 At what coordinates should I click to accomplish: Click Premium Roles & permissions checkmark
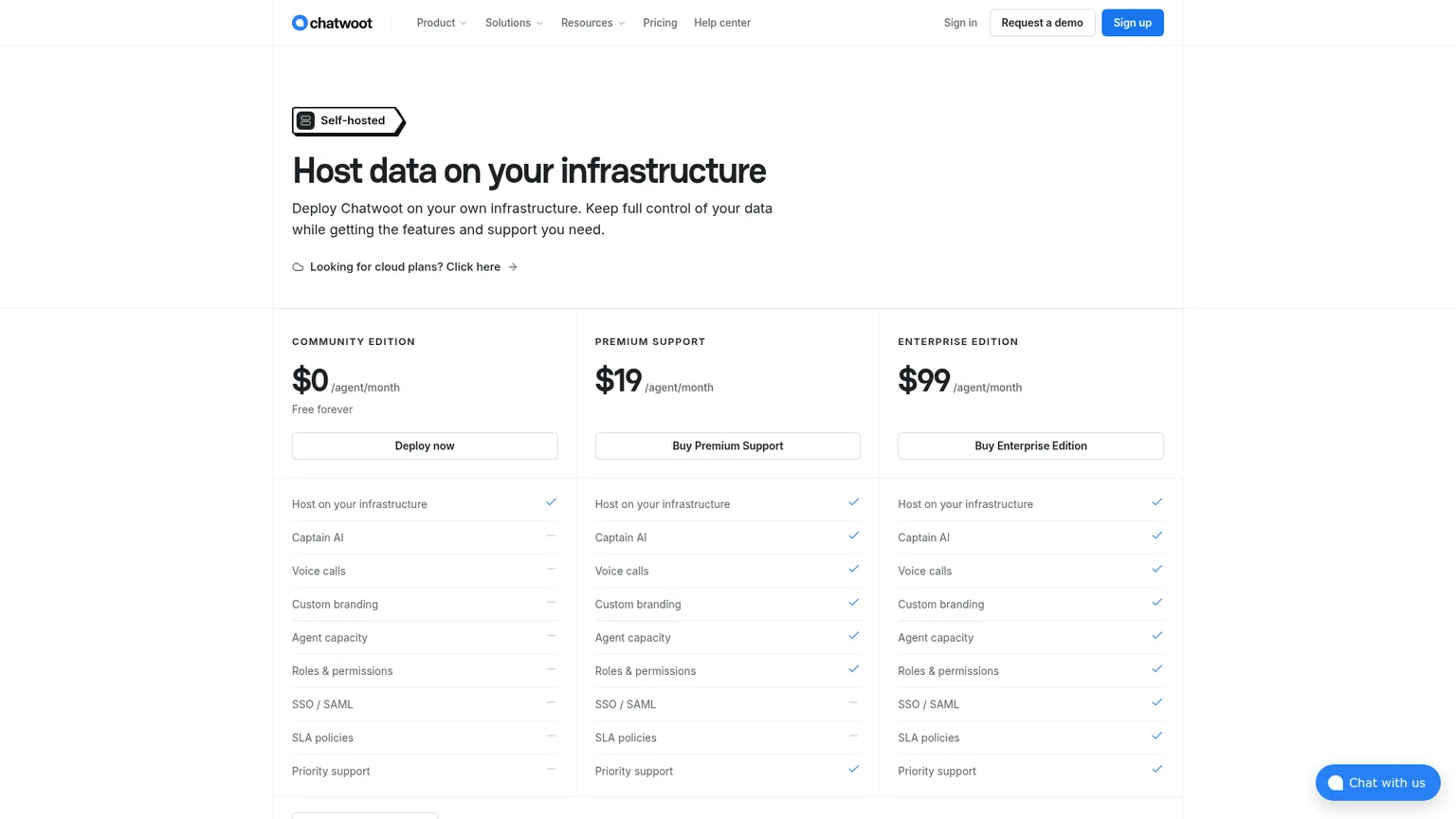(x=854, y=669)
